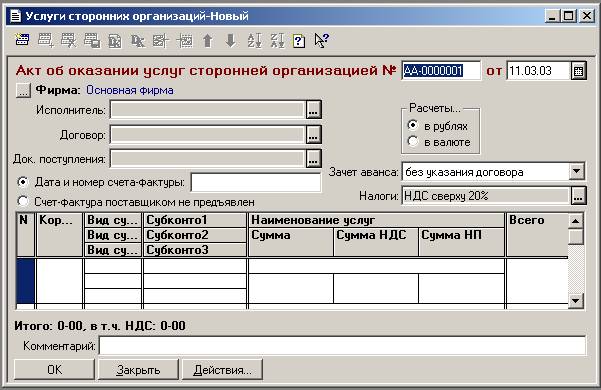Select 'Дата и номер счета-фактуры' option
The height and width of the screenshot is (390, 601).
[23, 182]
